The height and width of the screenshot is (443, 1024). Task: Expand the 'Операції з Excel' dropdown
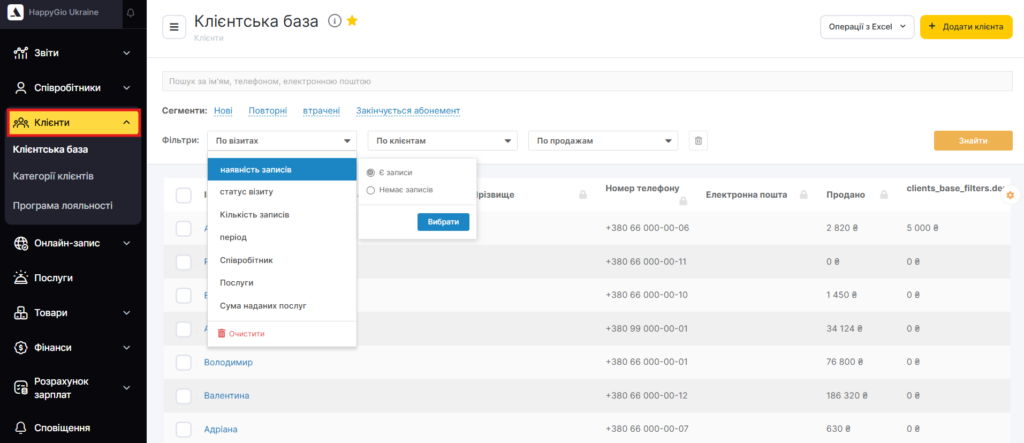(x=865, y=27)
